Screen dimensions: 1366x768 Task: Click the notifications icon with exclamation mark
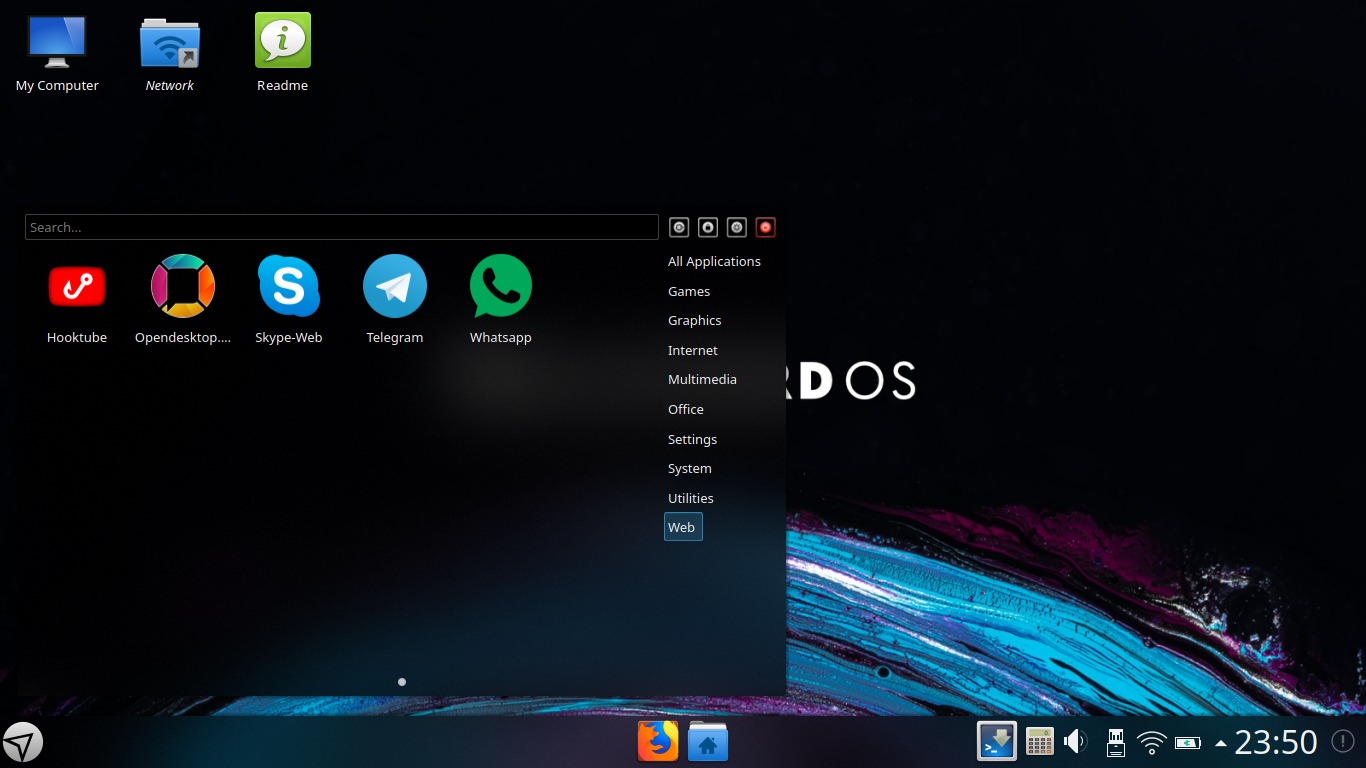point(1343,742)
